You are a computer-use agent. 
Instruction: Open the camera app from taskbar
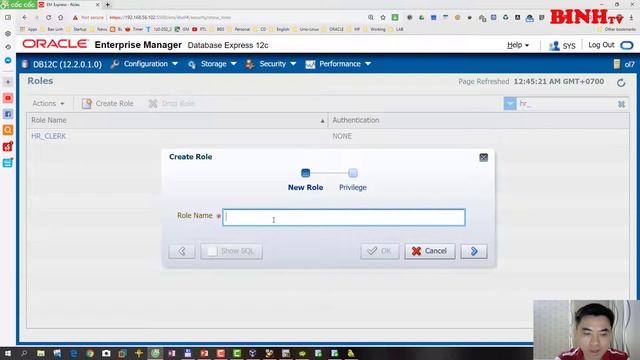106,353
